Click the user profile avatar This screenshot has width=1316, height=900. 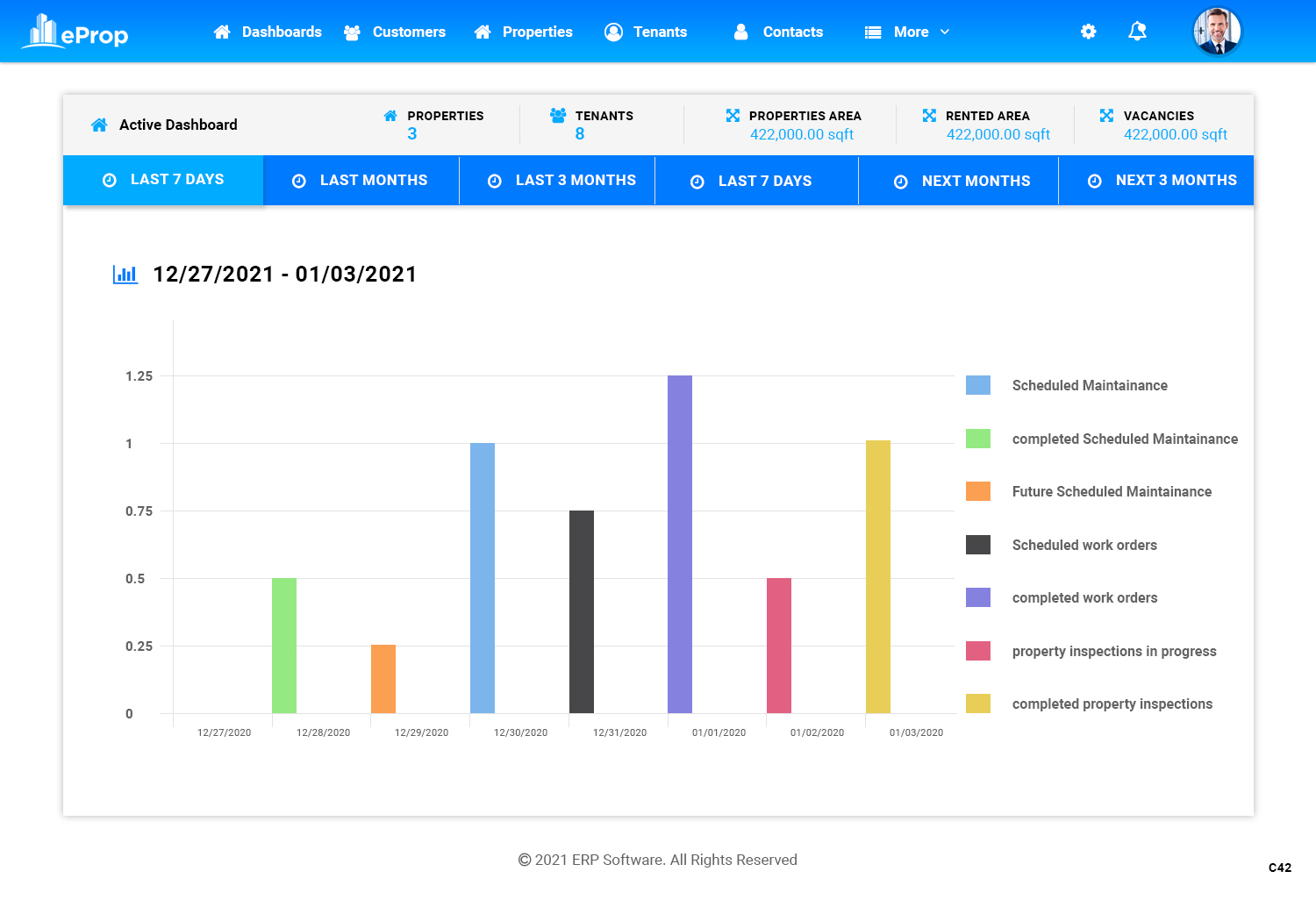(x=1217, y=32)
